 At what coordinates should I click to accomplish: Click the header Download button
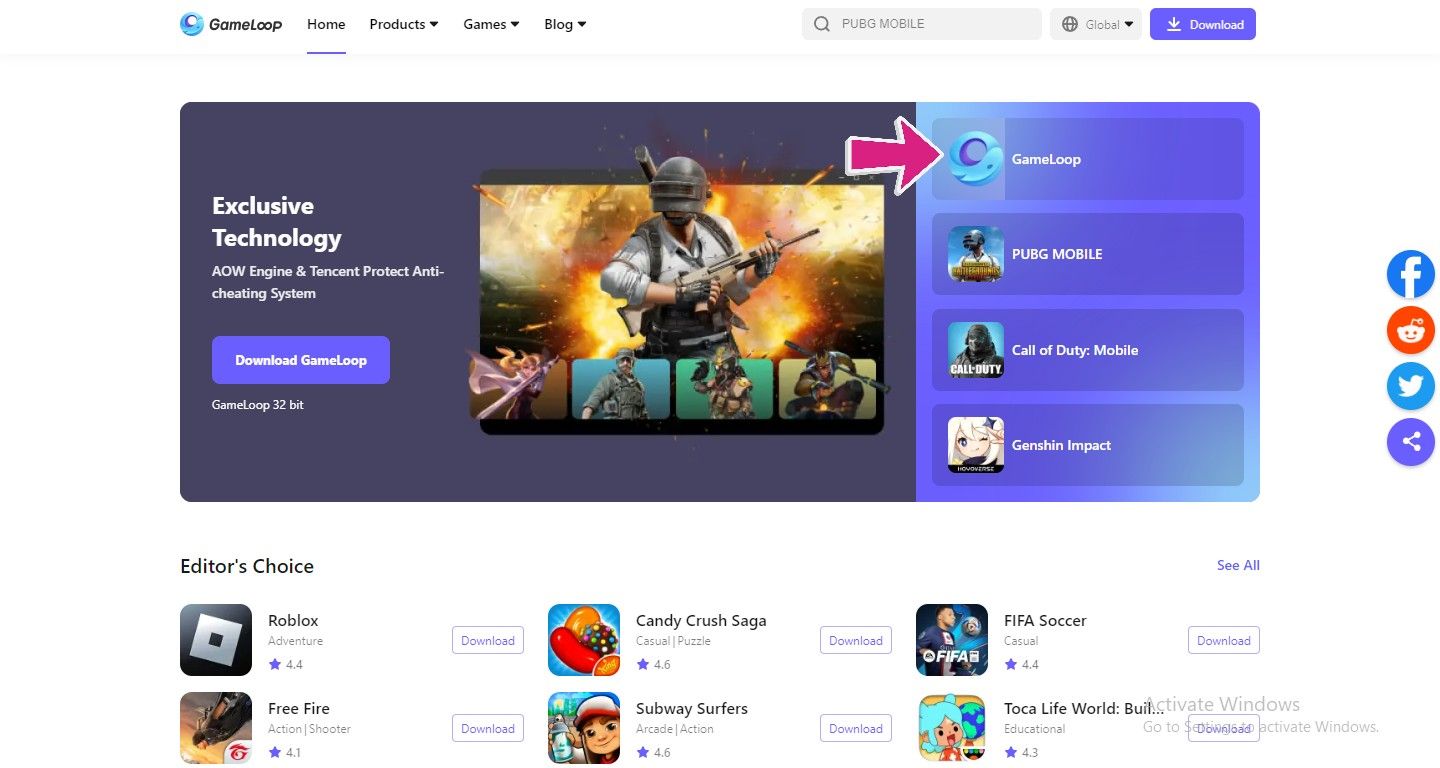coord(1203,24)
